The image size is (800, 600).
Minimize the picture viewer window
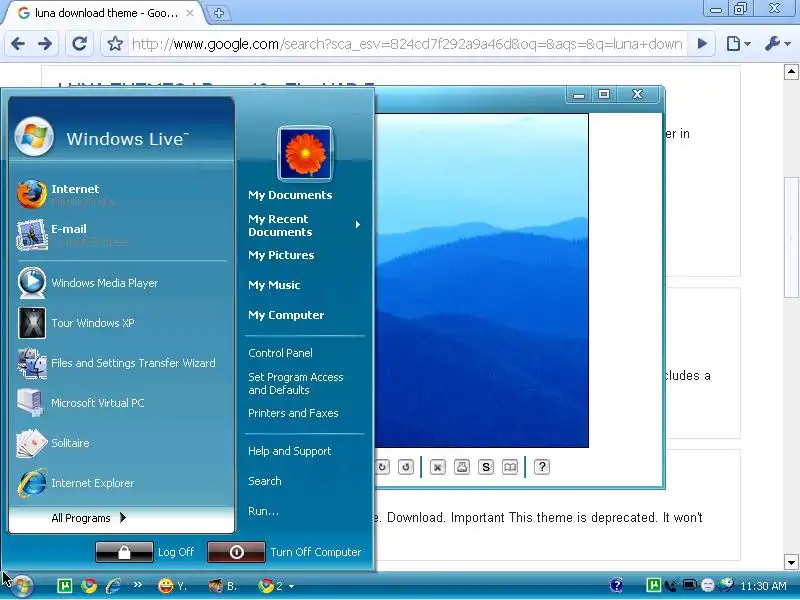coord(579,95)
